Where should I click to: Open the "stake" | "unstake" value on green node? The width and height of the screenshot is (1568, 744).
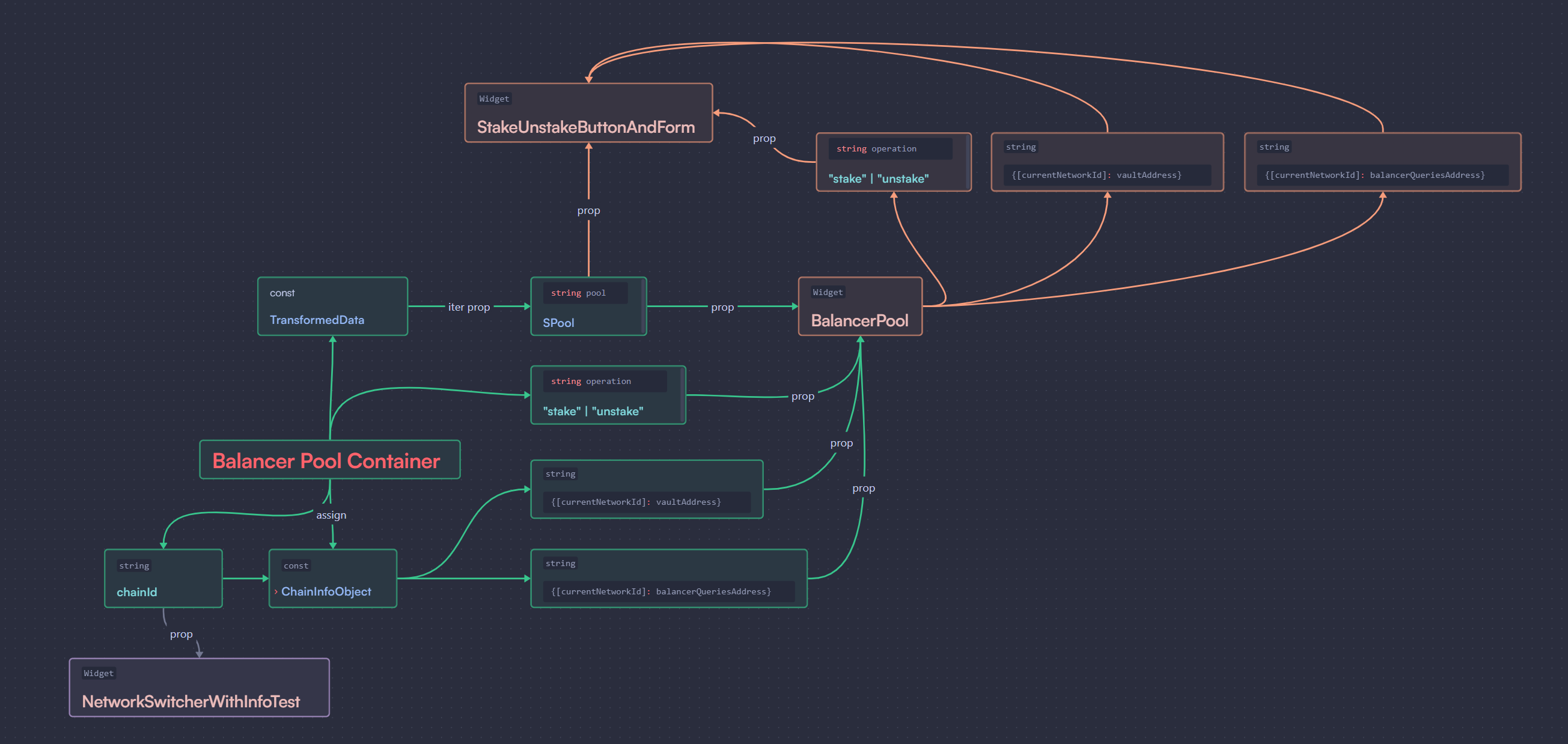pyautogui.click(x=593, y=411)
